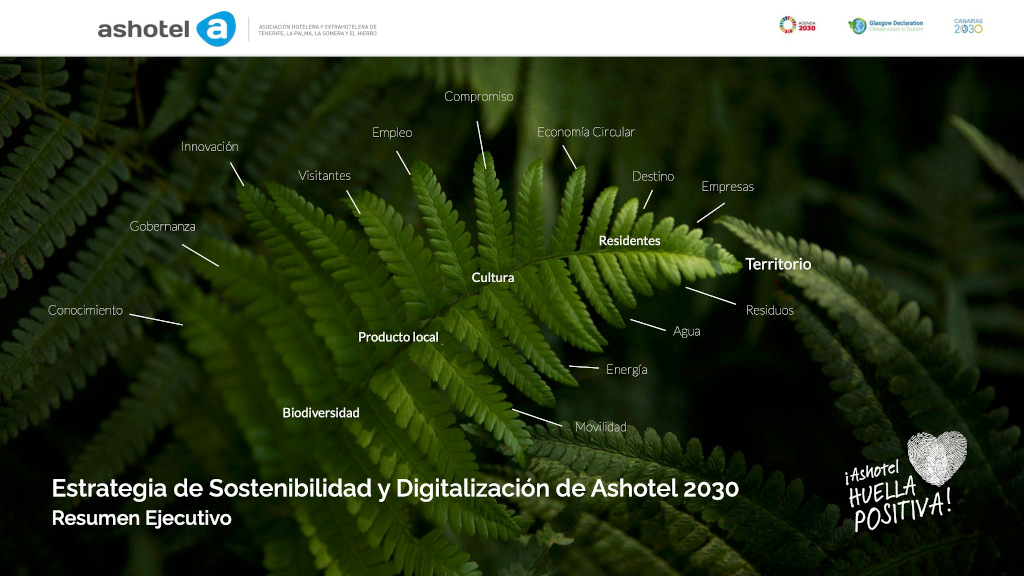Image resolution: width=1024 pixels, height=576 pixels.
Task: Select the Compromiso label
Action: [x=478, y=97]
